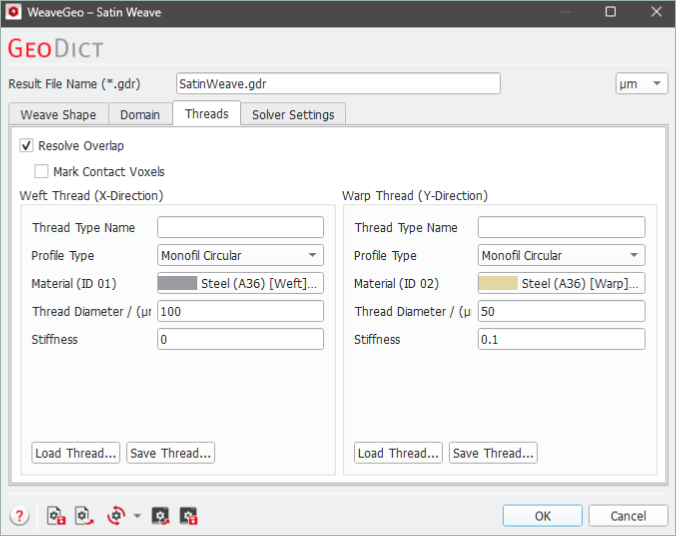Confirm with the OK button
The height and width of the screenshot is (536, 676).
tap(542, 516)
